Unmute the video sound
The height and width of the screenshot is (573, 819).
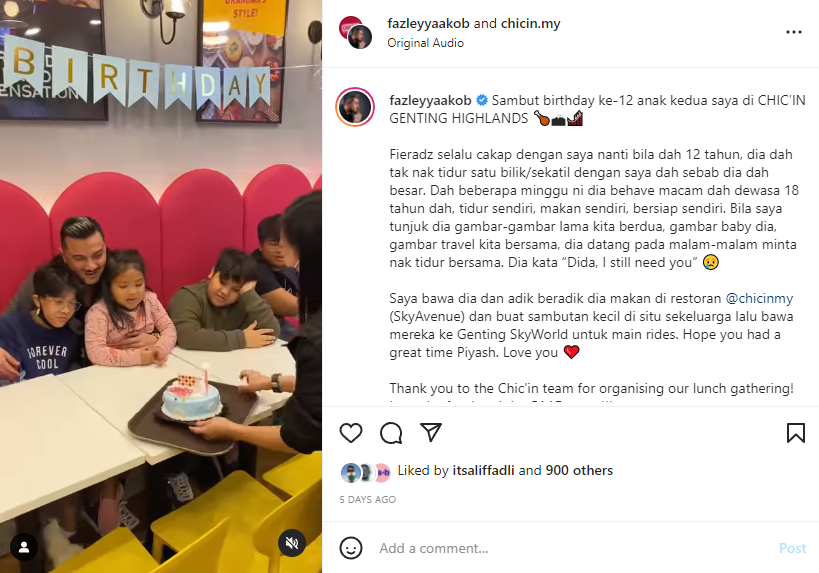pos(292,543)
